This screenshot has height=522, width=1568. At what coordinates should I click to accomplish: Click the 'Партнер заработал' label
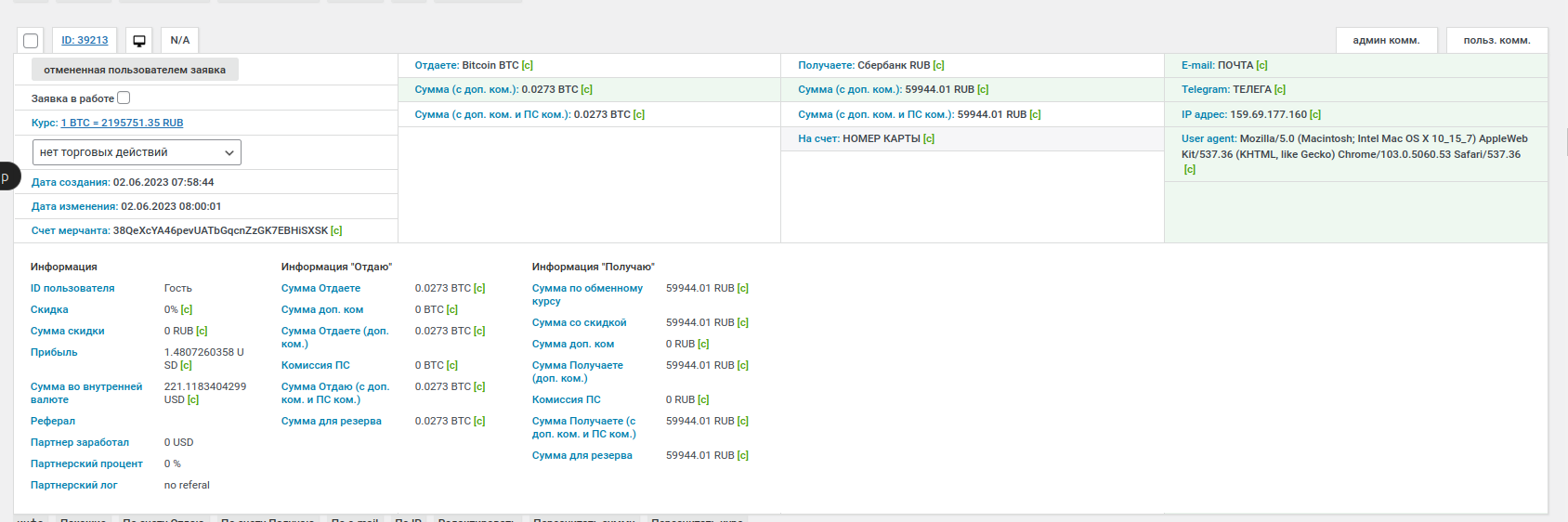point(80,442)
